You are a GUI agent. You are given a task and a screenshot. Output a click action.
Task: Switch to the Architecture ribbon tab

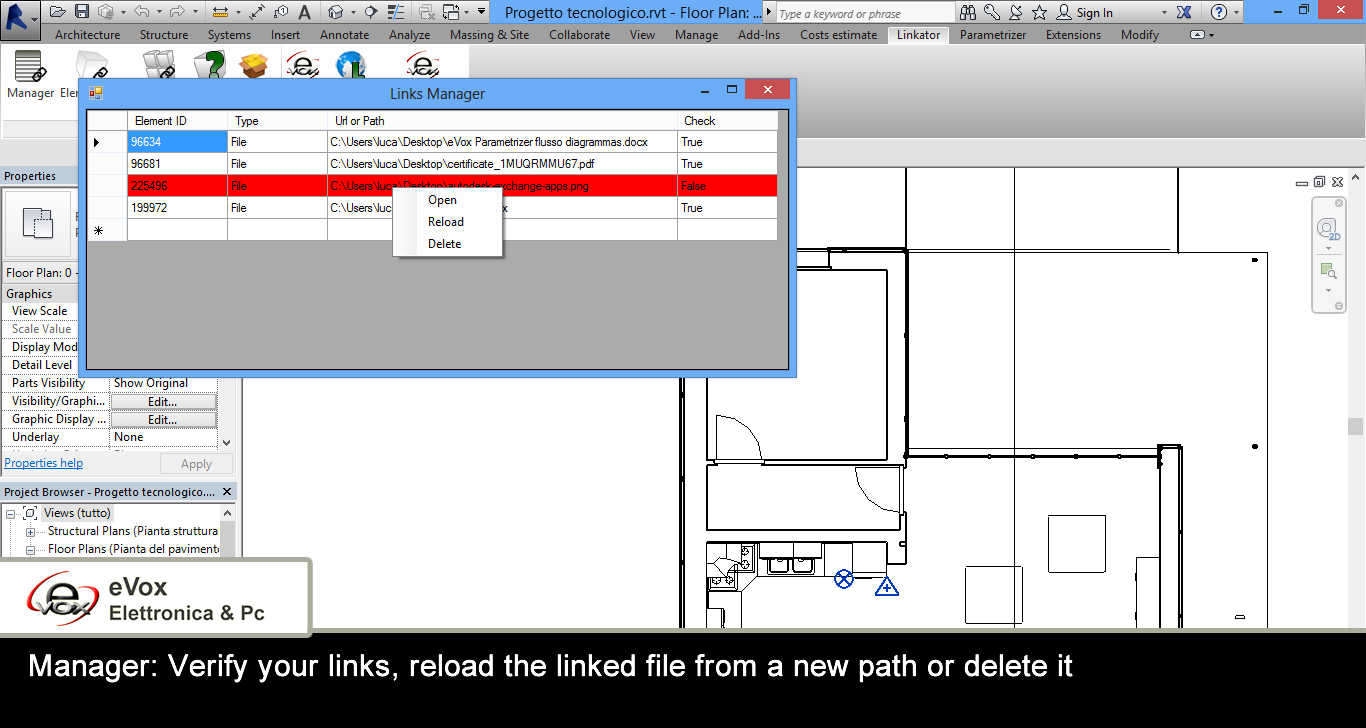[87, 34]
